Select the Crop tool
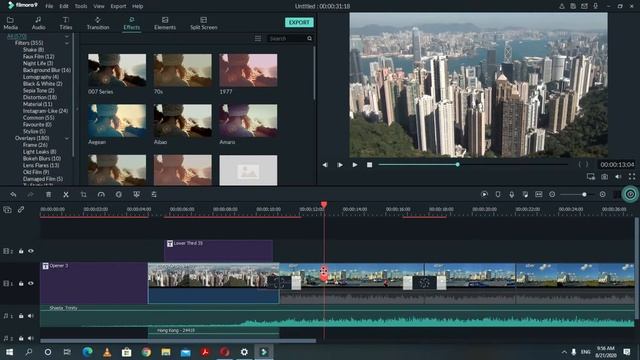640x360 pixels. (83, 195)
